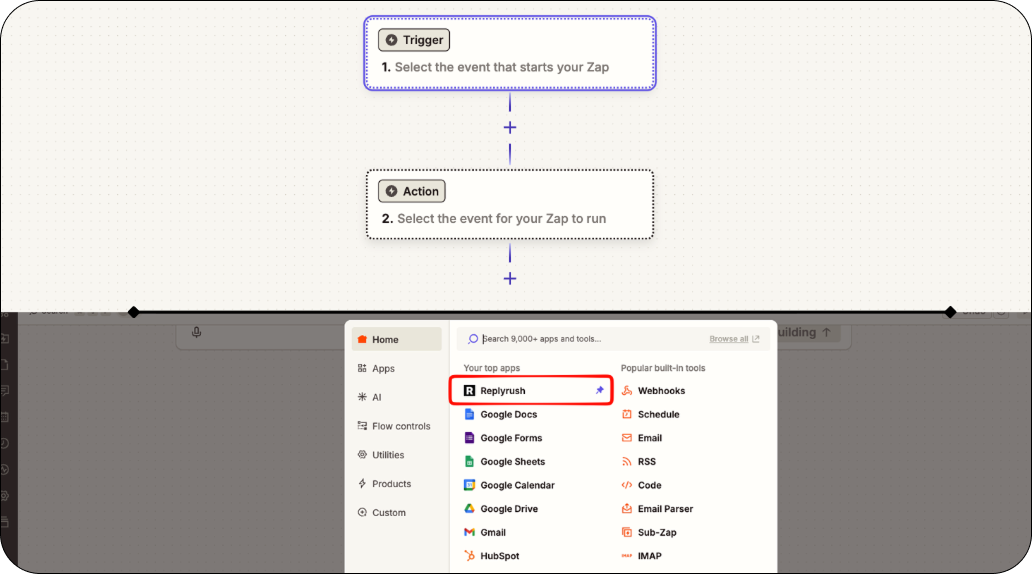
Task: Click the Browse all link
Action: (x=734, y=339)
